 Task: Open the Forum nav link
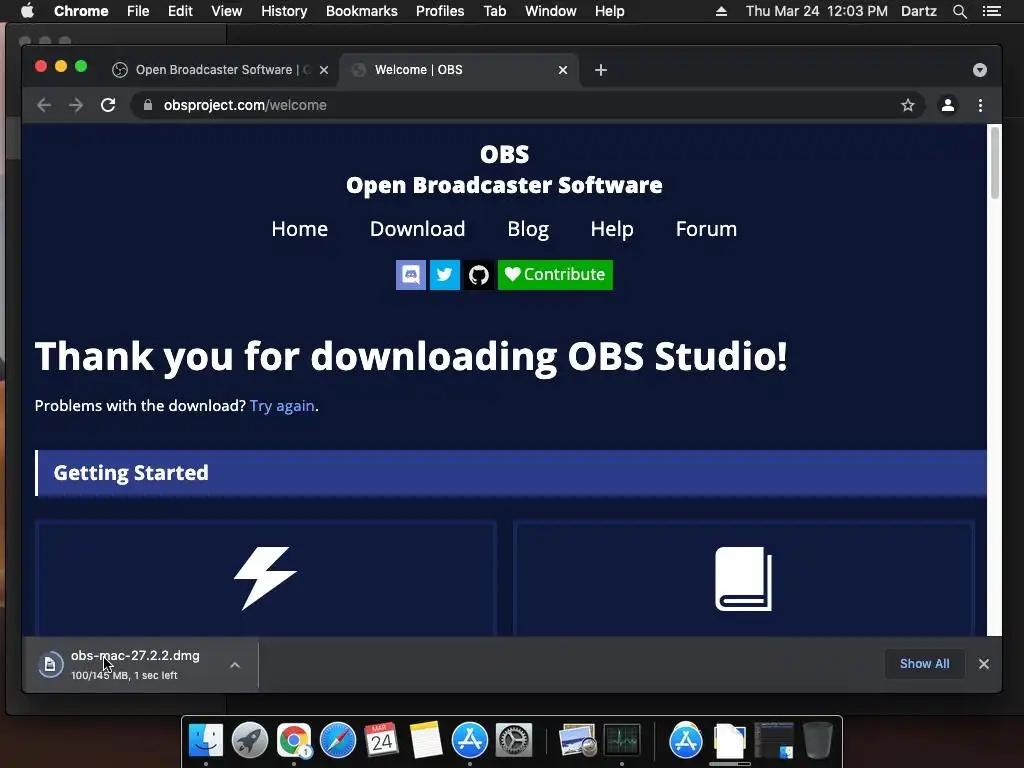coord(707,229)
